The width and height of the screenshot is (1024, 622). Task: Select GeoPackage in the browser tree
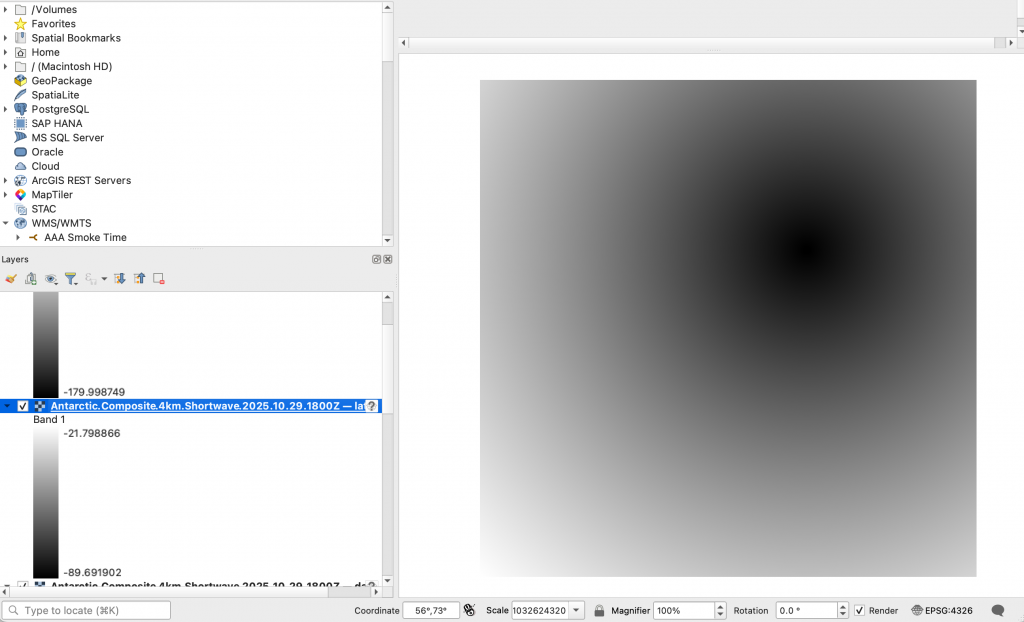click(61, 81)
